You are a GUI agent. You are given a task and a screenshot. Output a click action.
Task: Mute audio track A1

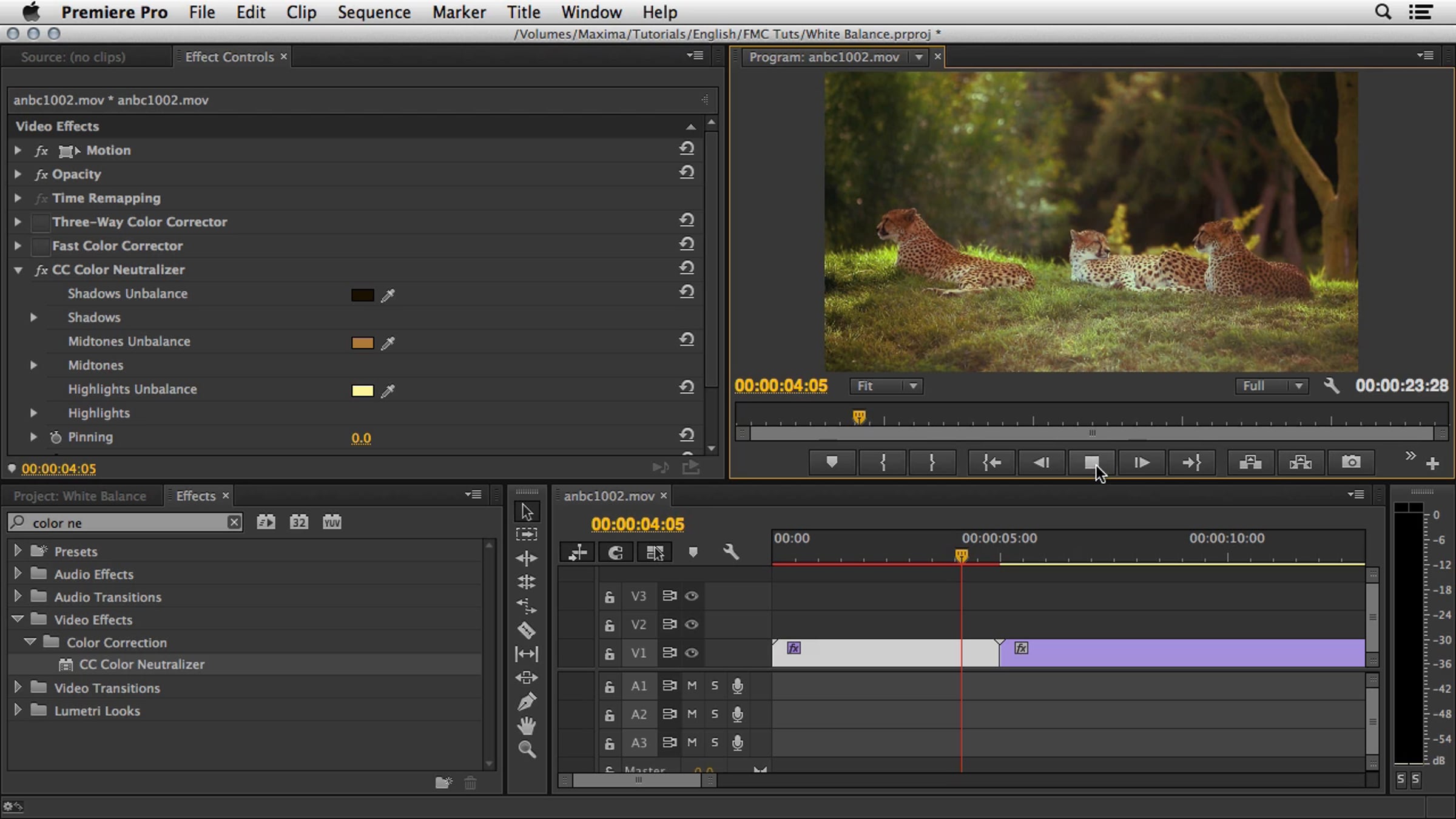coord(692,686)
